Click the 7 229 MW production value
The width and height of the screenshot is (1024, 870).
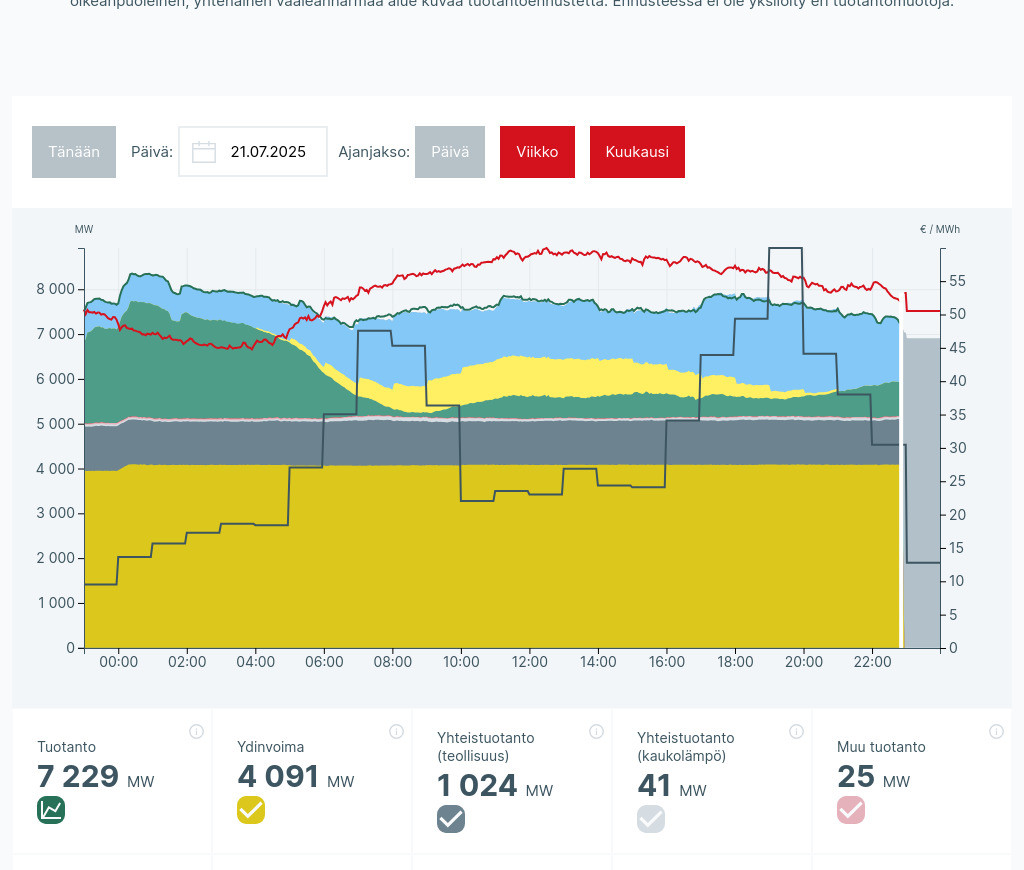(78, 777)
